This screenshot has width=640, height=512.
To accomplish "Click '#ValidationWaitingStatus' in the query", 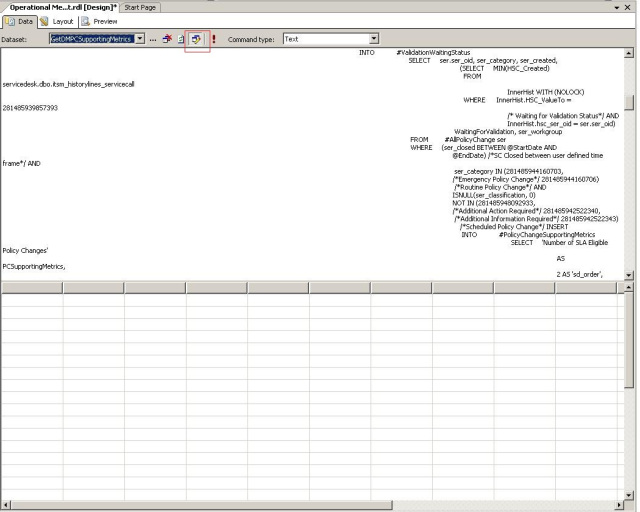I will point(433,52).
